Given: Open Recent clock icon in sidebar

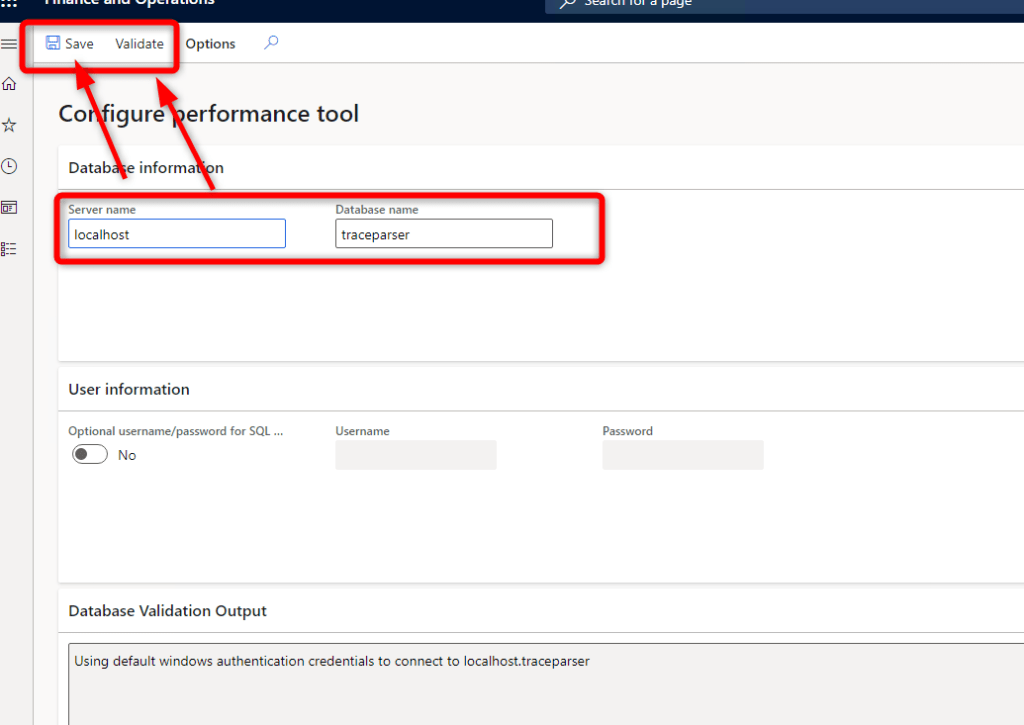Looking at the screenshot, I should click(9, 166).
